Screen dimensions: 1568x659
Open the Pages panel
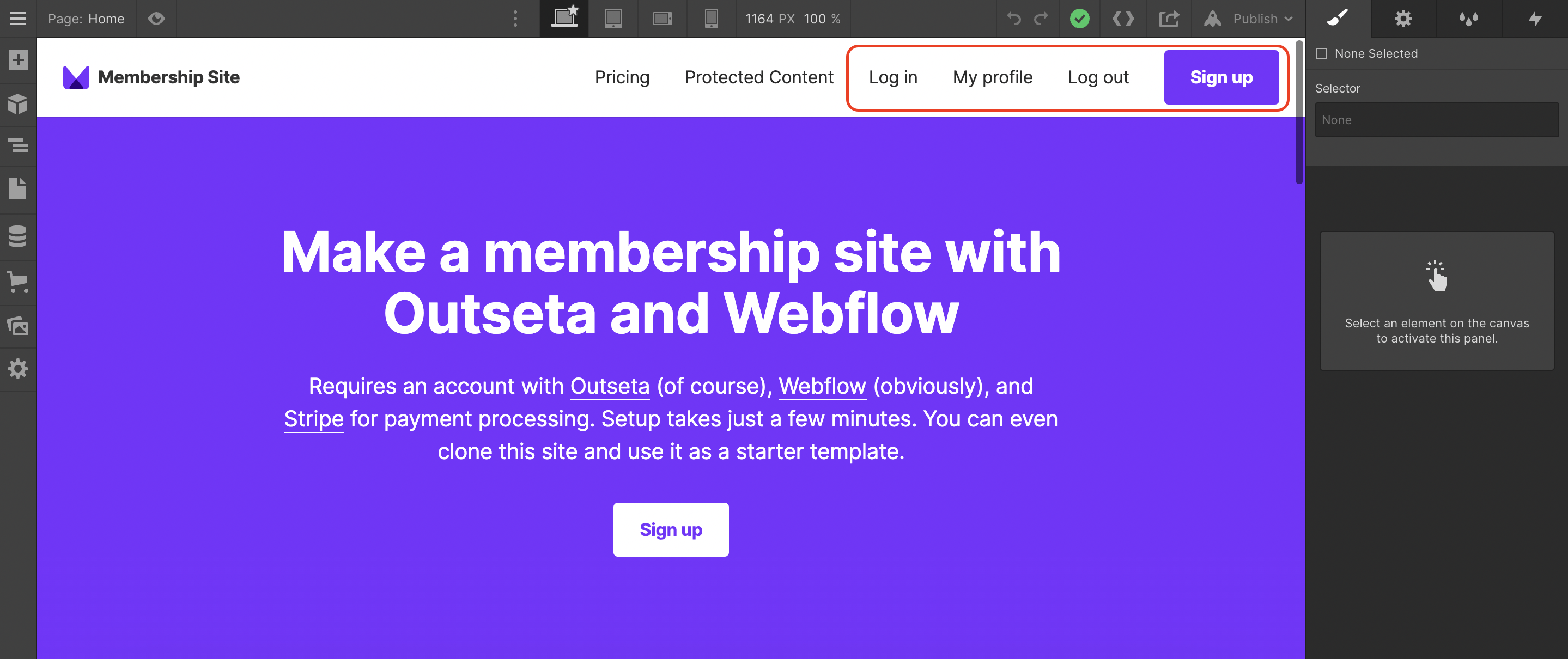coord(19,188)
